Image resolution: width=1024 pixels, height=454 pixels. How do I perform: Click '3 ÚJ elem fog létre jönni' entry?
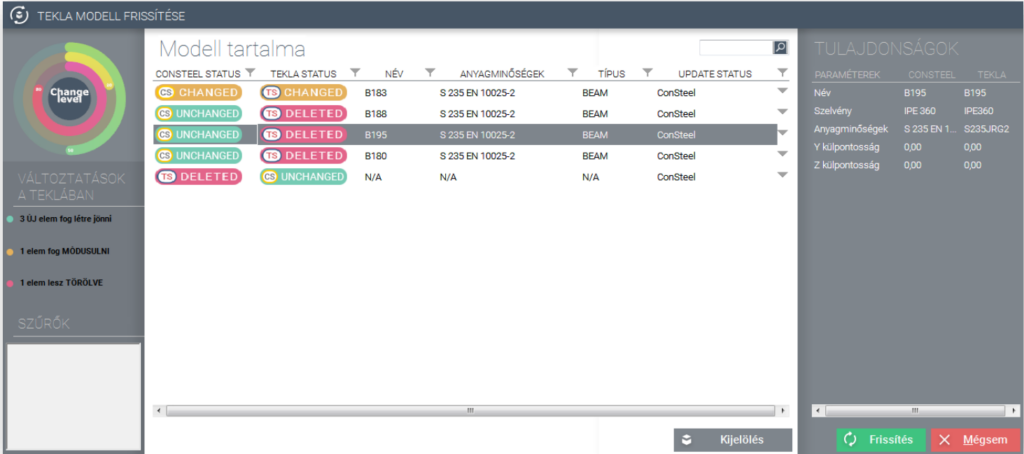(x=65, y=219)
